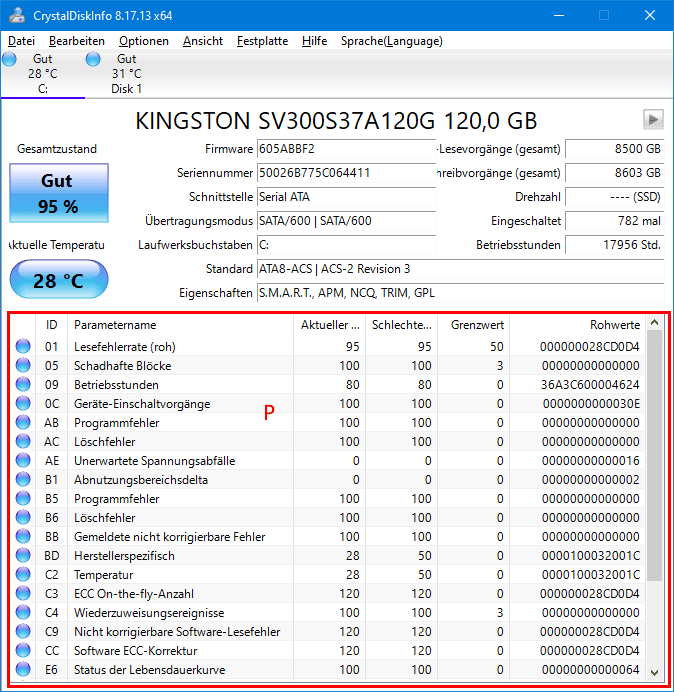
Task: Click the Aktueller column header
Action: (330, 325)
